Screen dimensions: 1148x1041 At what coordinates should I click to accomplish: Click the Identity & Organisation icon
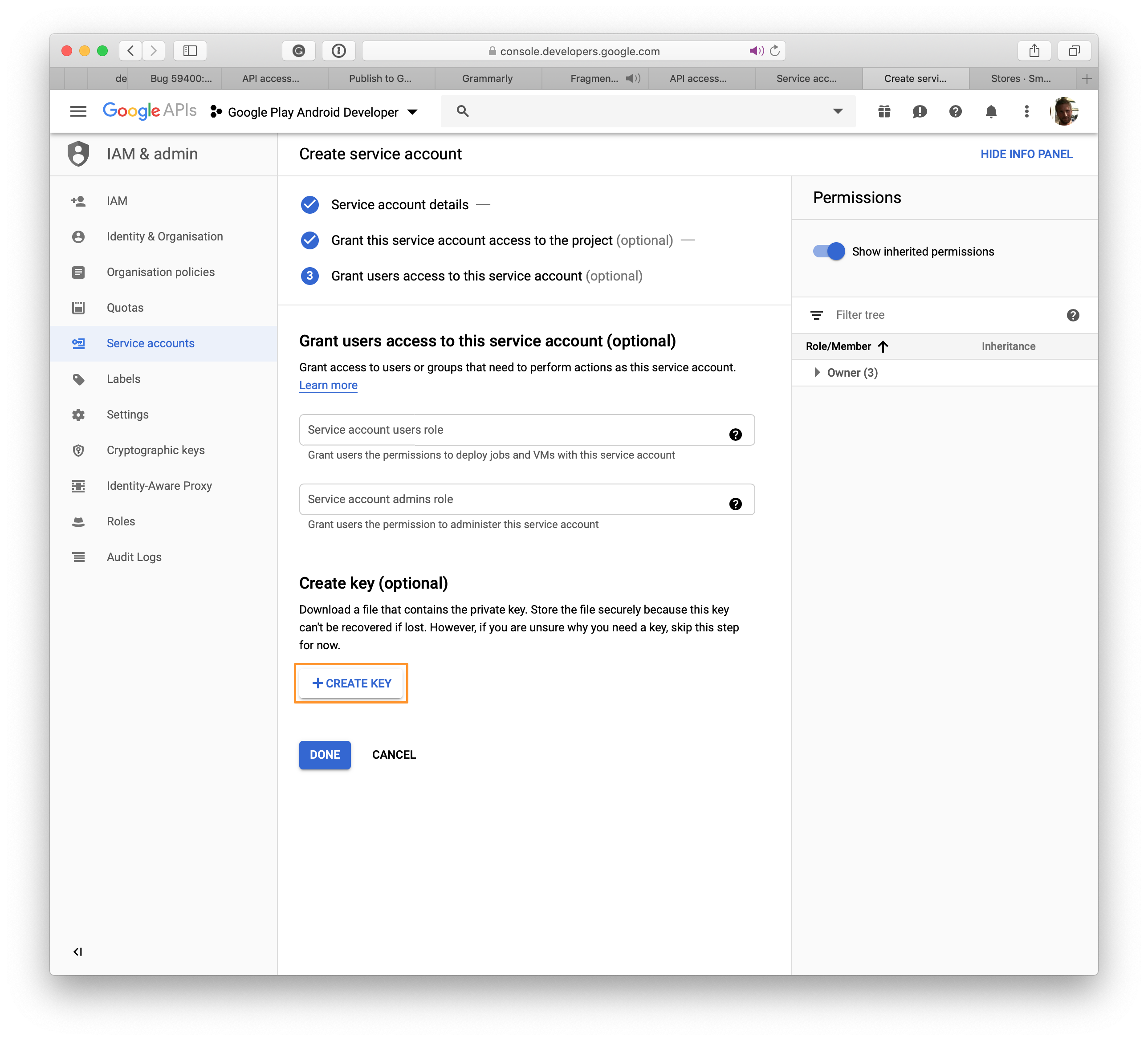80,236
